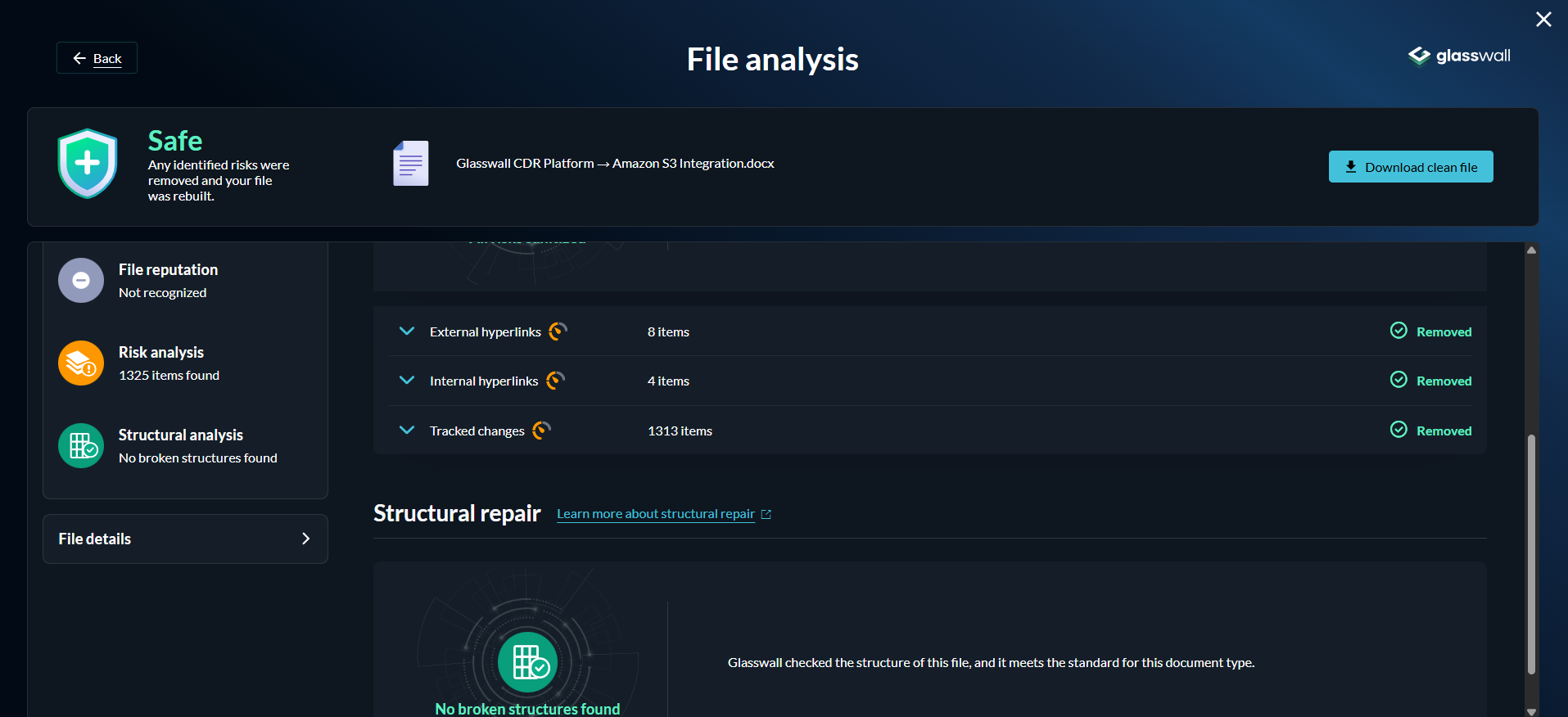Click the external link icon after structural repair link
The width and height of the screenshot is (1568, 717).
pos(766,514)
